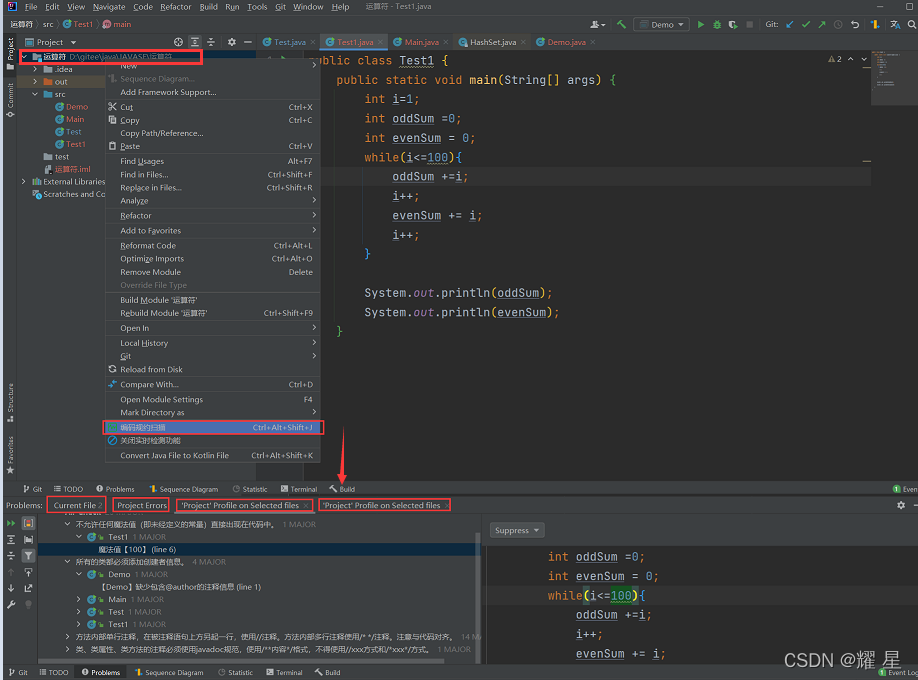Toggle the filter resolved items funnel

coord(28,555)
